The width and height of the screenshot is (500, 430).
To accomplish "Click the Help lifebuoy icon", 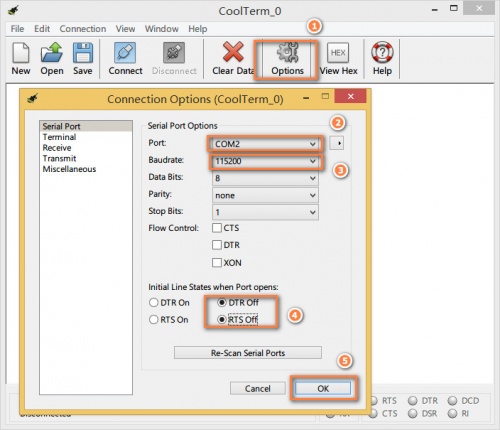I will [x=382, y=52].
